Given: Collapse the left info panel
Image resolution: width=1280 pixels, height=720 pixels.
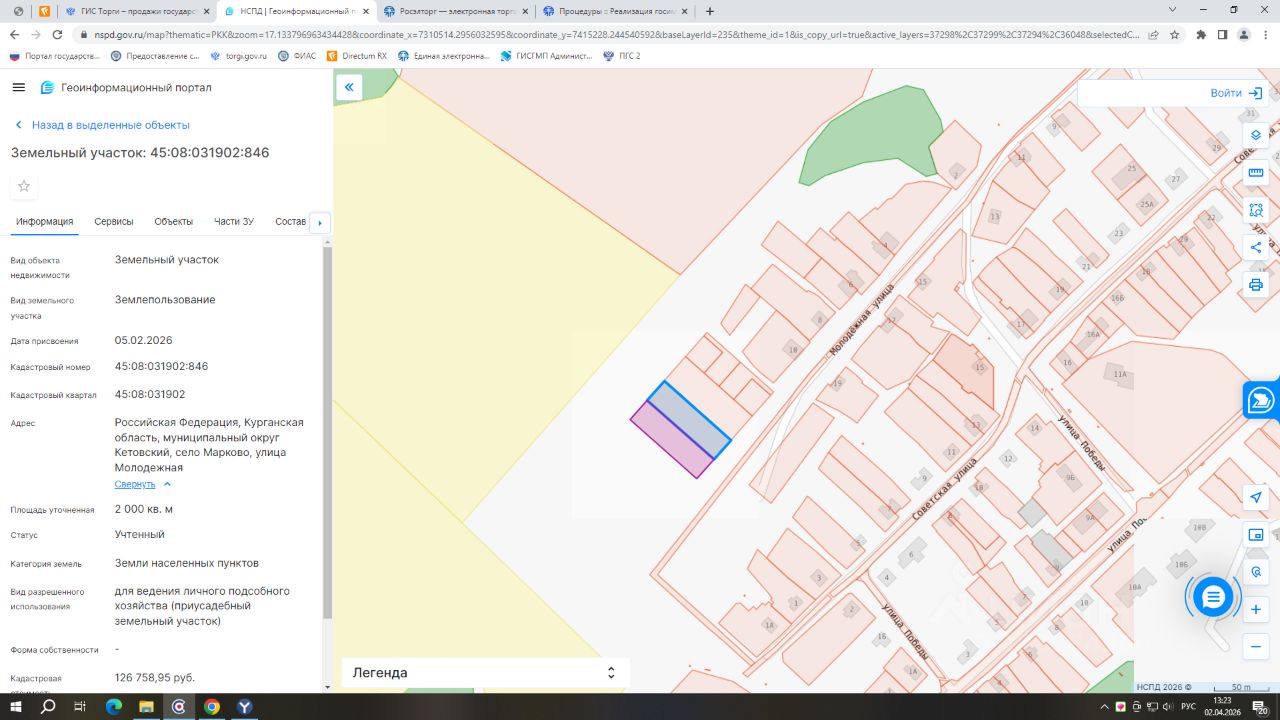Looking at the screenshot, I should pos(349,88).
